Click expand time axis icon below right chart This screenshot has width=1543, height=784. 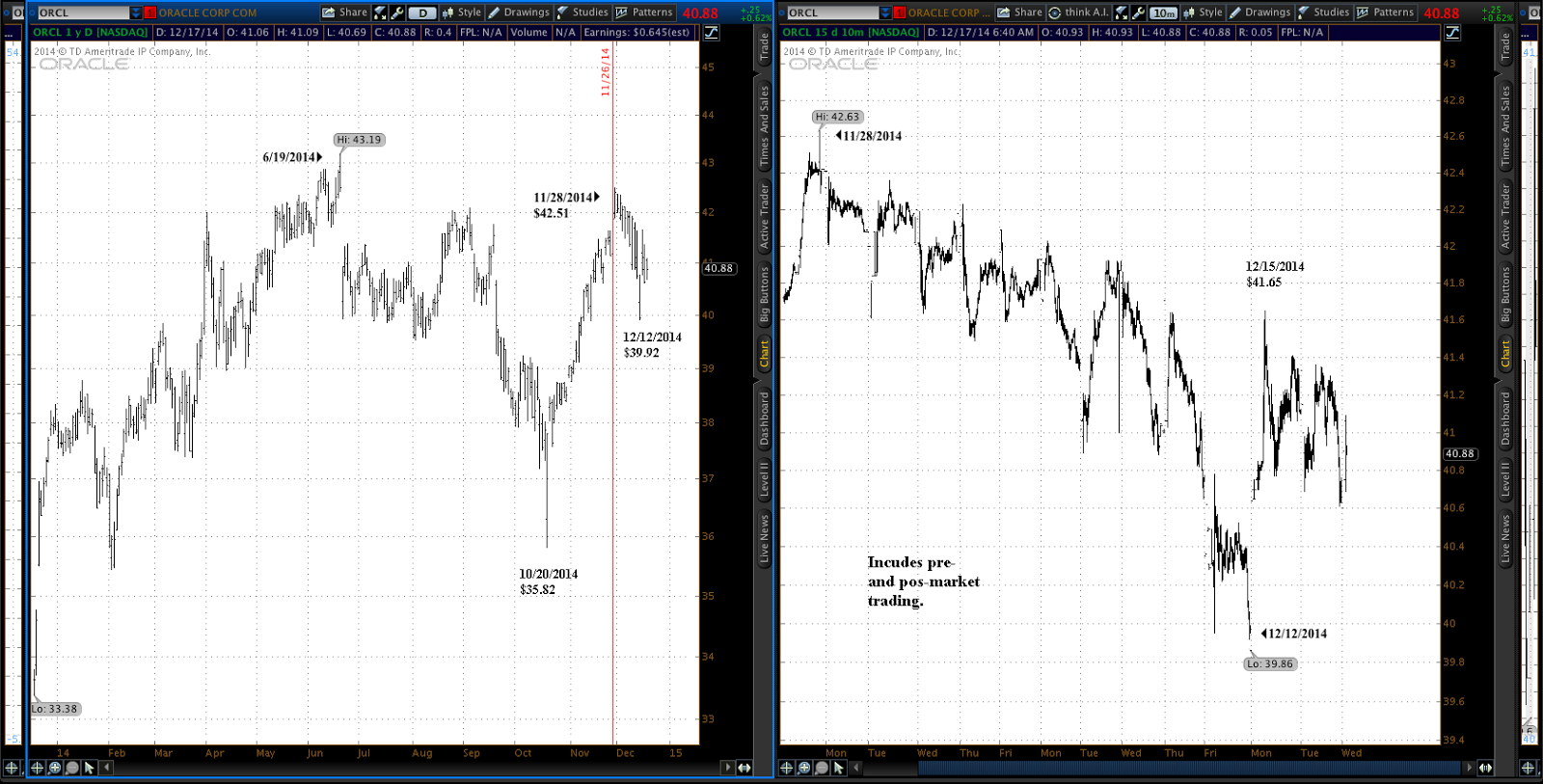tap(1486, 768)
